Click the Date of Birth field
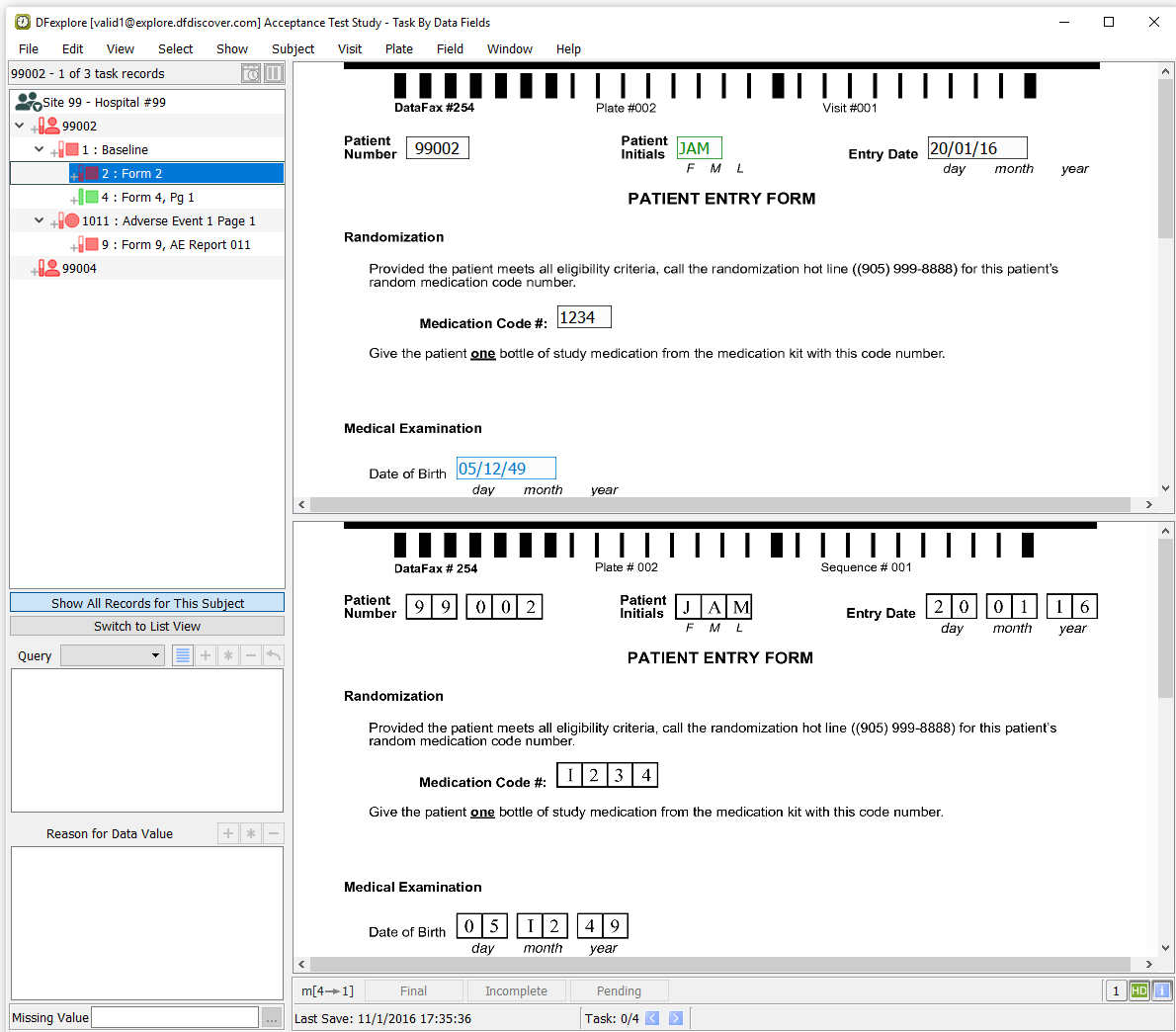1176x1032 pixels. [505, 469]
